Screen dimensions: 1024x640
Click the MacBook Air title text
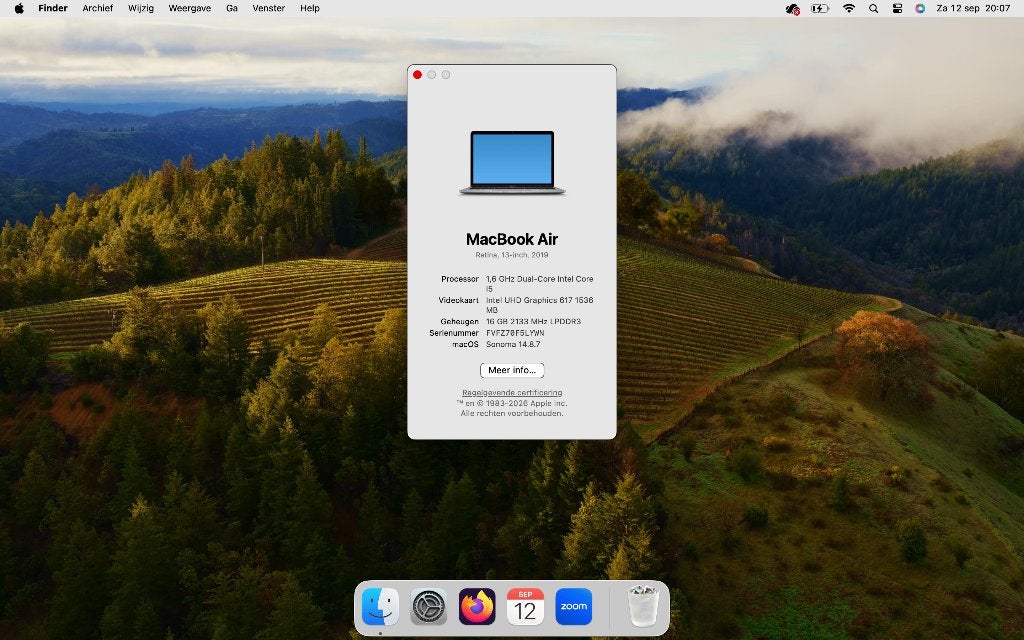pos(512,239)
